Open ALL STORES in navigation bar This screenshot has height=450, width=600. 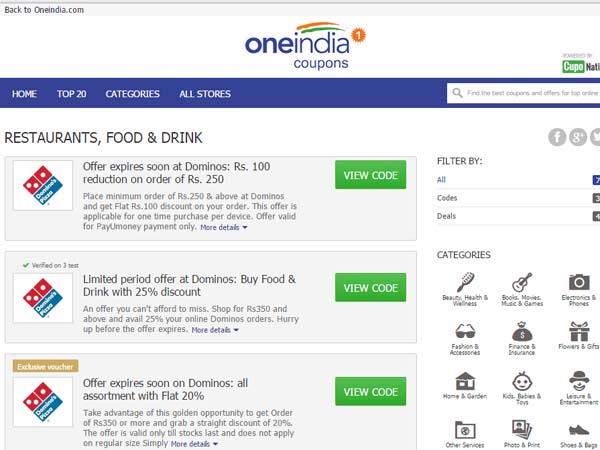point(205,94)
